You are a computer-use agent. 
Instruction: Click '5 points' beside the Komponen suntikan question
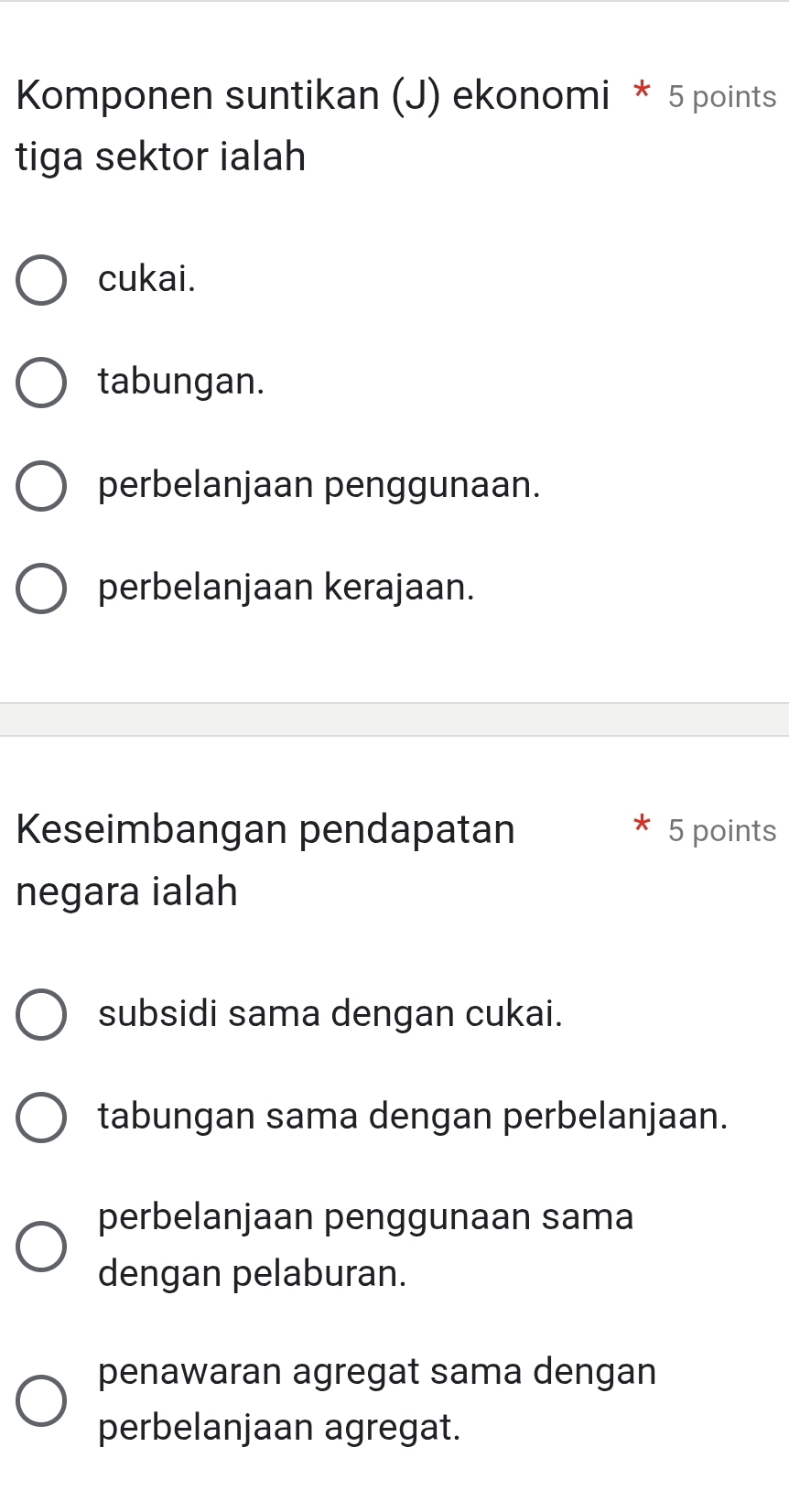point(721,97)
